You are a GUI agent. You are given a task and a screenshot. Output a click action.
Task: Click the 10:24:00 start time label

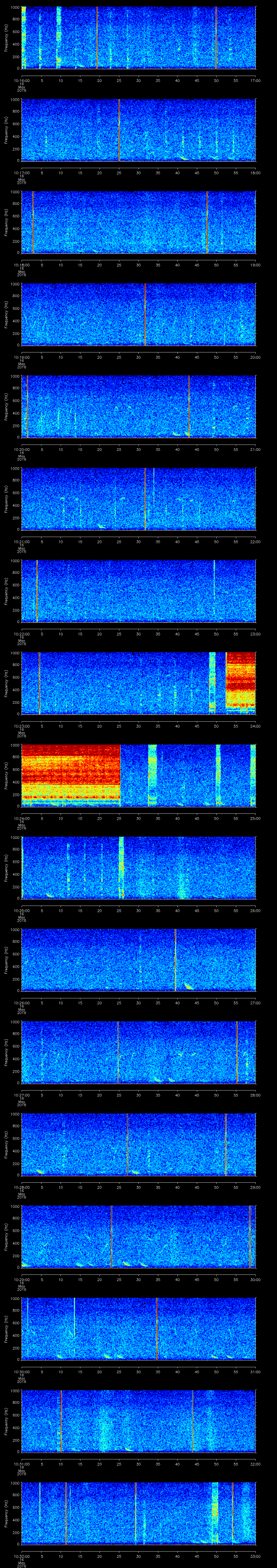coord(21,818)
